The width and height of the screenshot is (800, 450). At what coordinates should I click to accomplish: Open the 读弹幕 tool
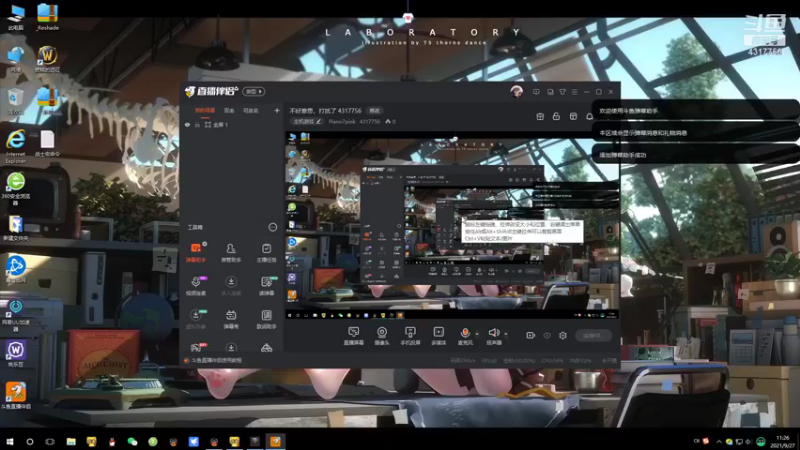266,286
